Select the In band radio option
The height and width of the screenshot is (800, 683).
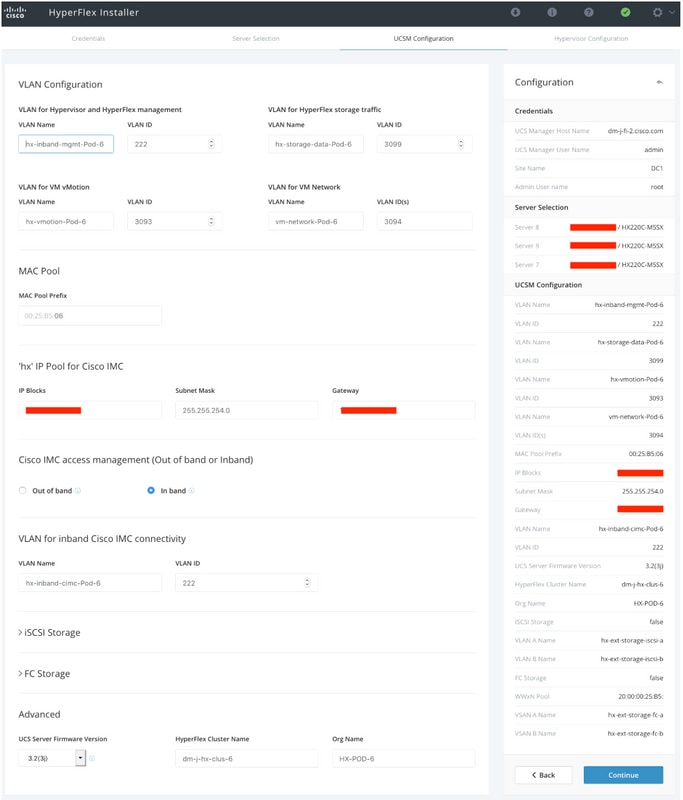click(151, 490)
